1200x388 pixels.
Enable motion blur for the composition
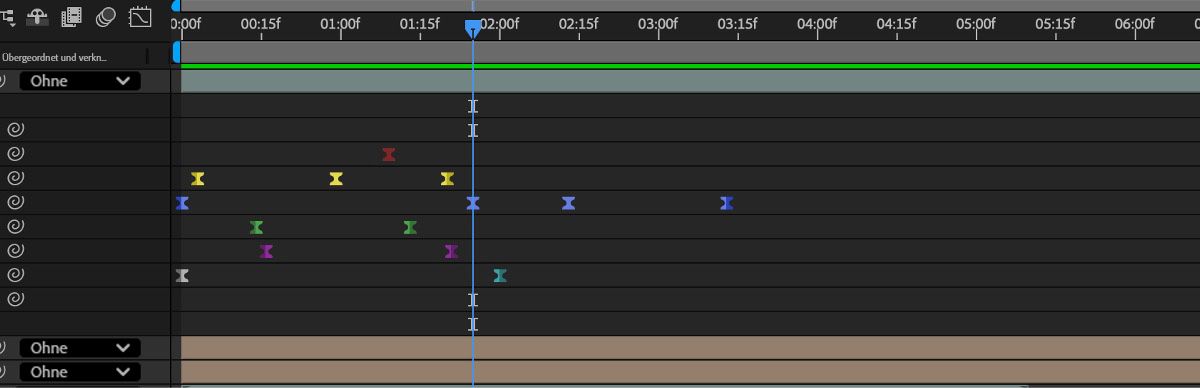click(x=105, y=16)
